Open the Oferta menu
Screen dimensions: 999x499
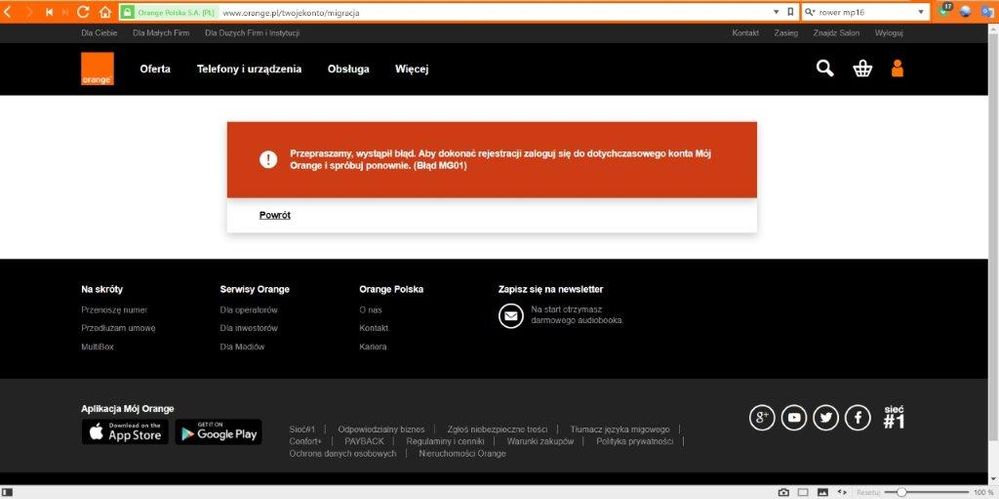(155, 69)
